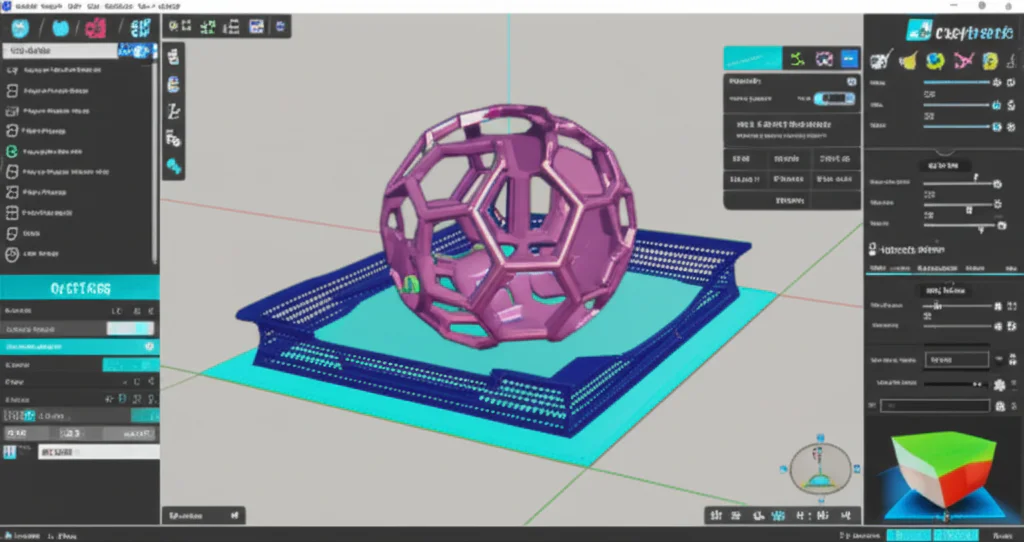Click the small blue icon ending the viewport top toolbar
Screen dimensions: 1024x542
click(x=281, y=26)
